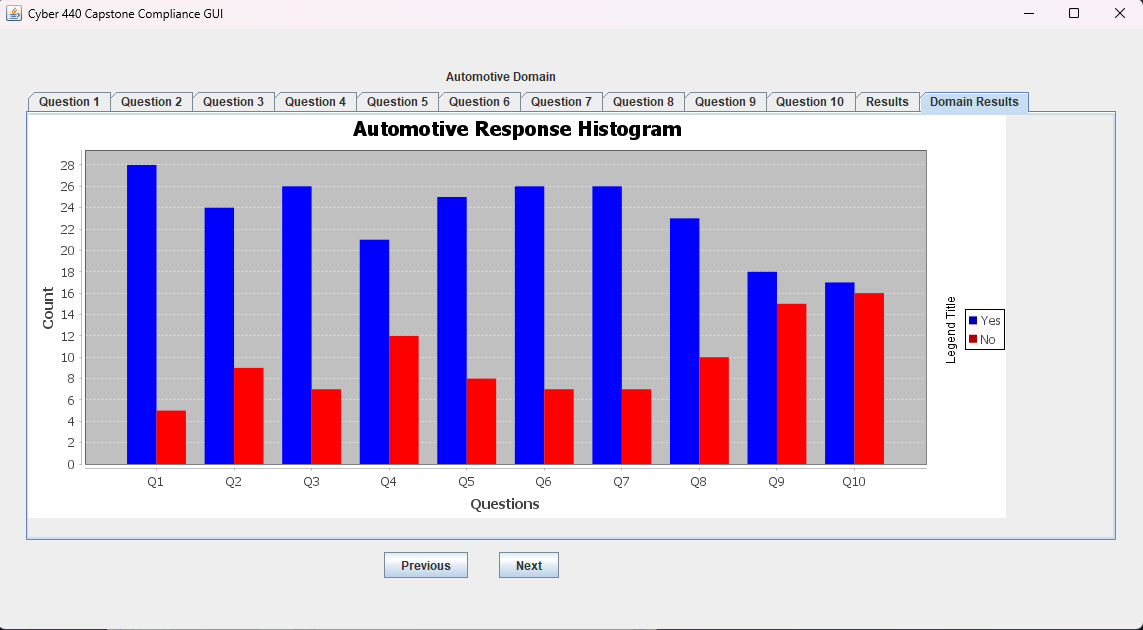
Task: Click the Java app icon in title bar
Action: click(14, 13)
